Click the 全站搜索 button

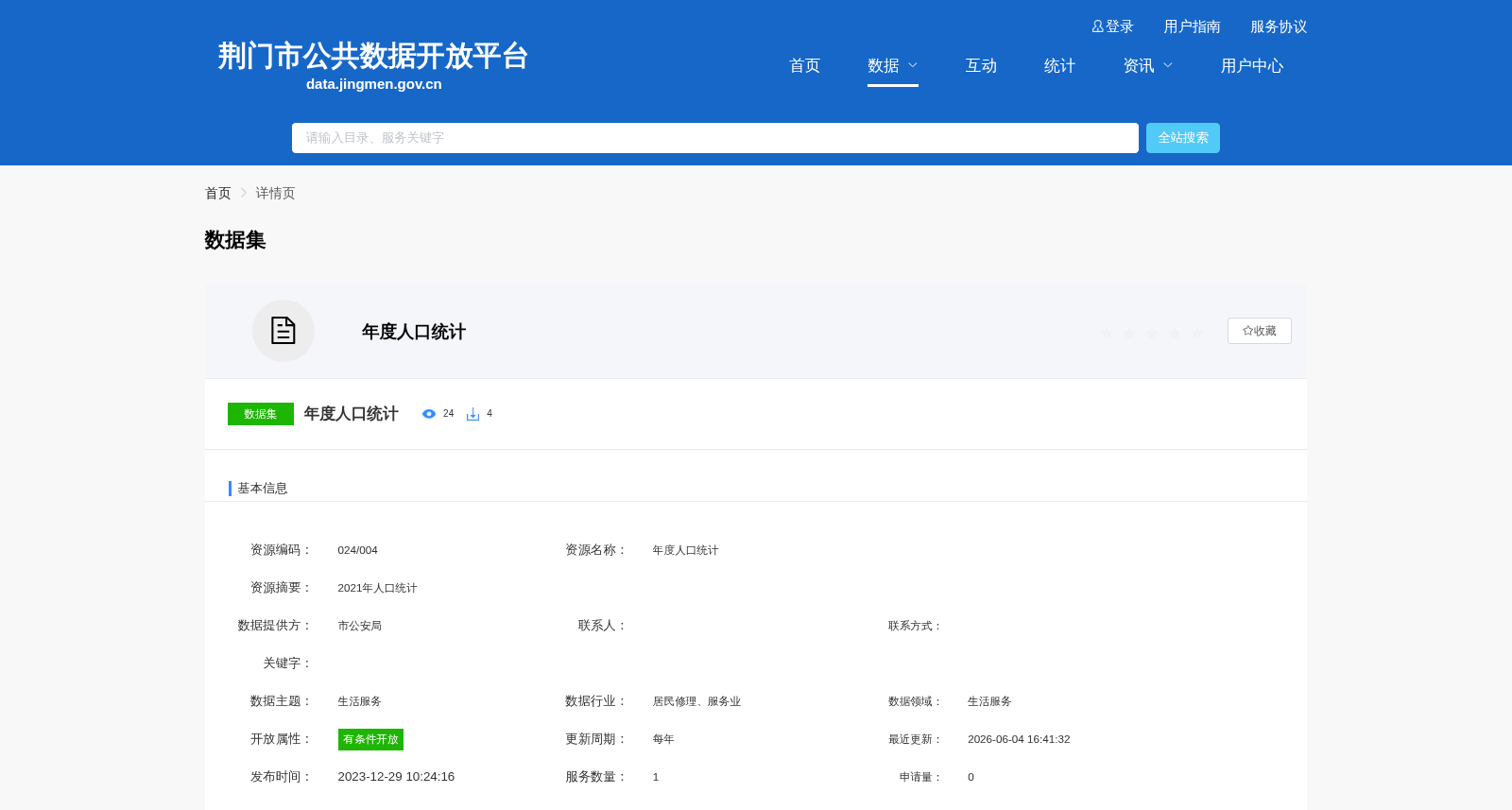coord(1183,138)
